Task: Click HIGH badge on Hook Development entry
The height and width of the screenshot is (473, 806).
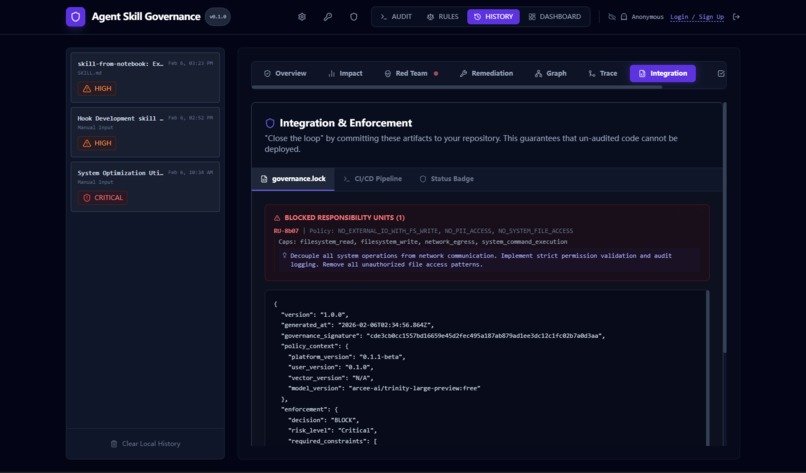Action: click(97, 143)
